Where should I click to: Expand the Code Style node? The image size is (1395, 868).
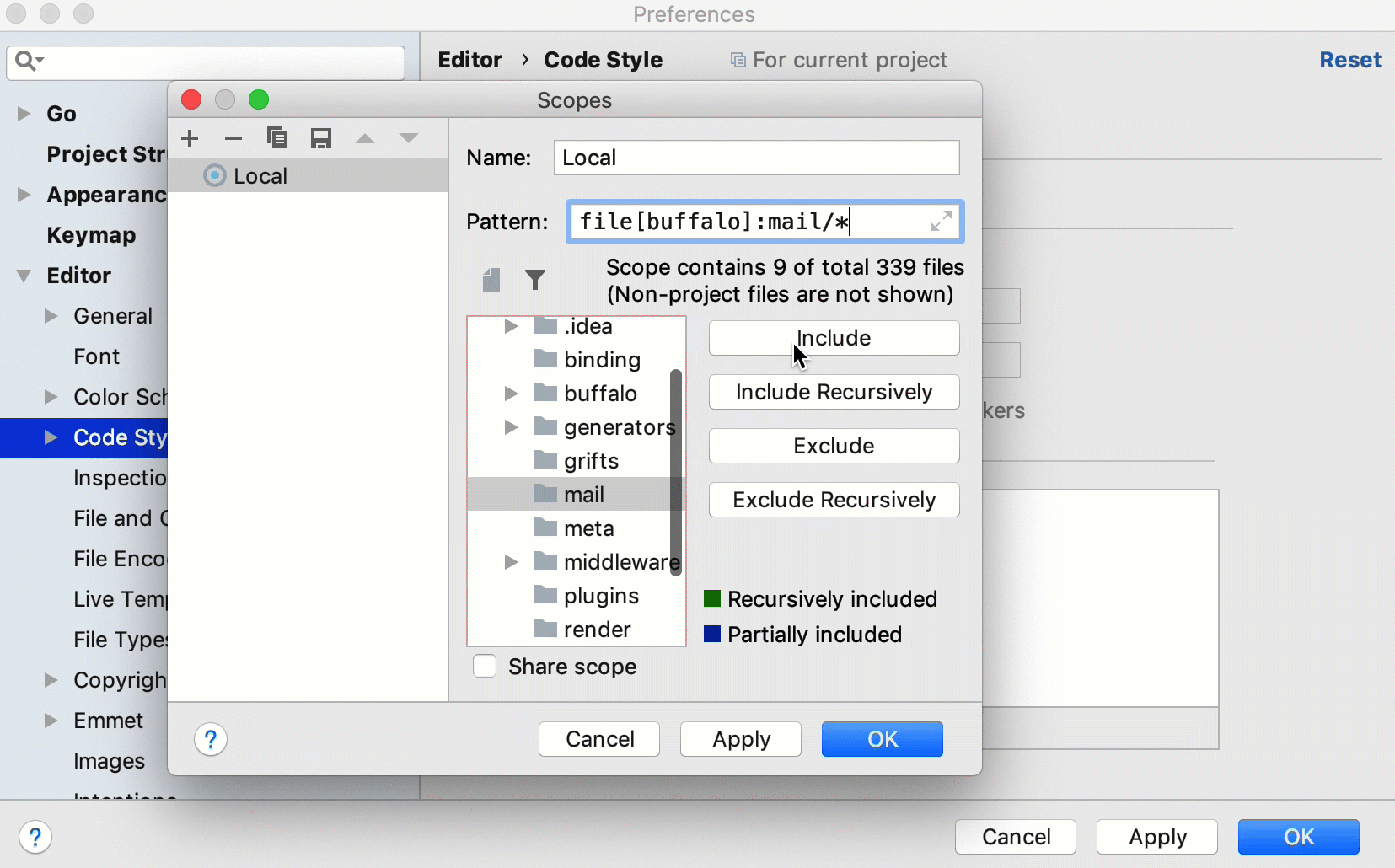(51, 437)
